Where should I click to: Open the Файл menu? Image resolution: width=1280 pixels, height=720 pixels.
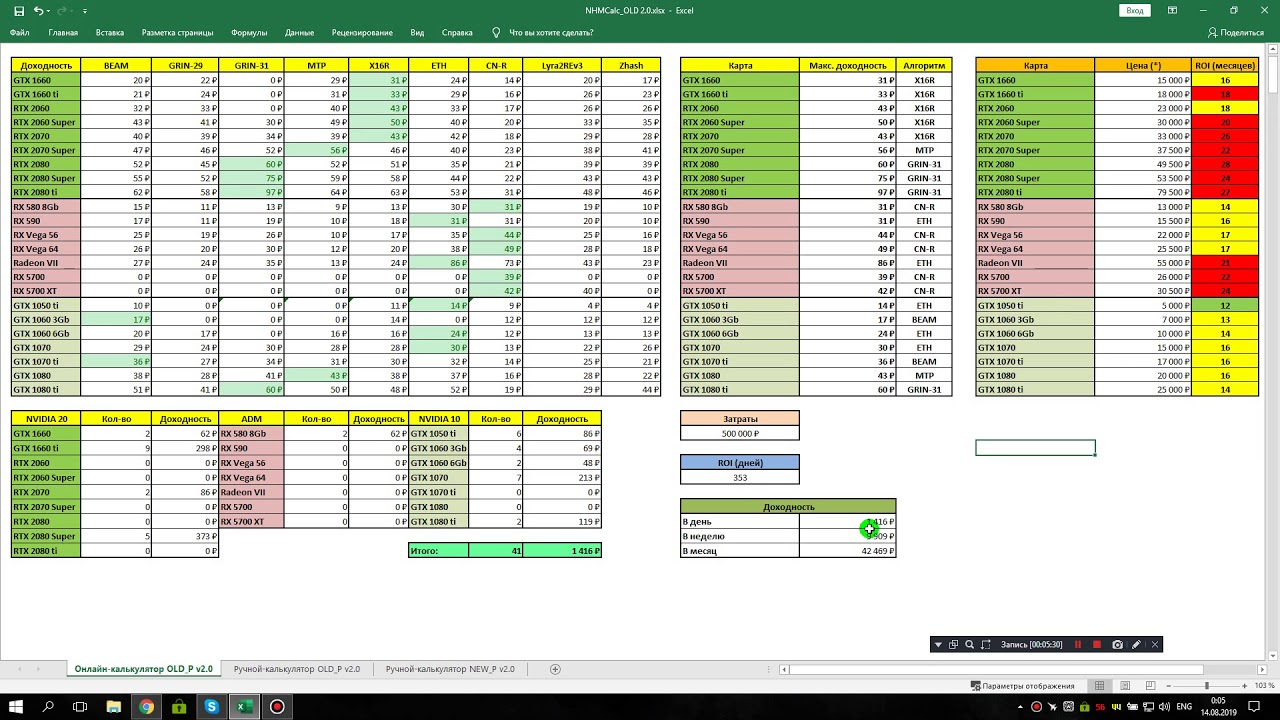coord(19,32)
